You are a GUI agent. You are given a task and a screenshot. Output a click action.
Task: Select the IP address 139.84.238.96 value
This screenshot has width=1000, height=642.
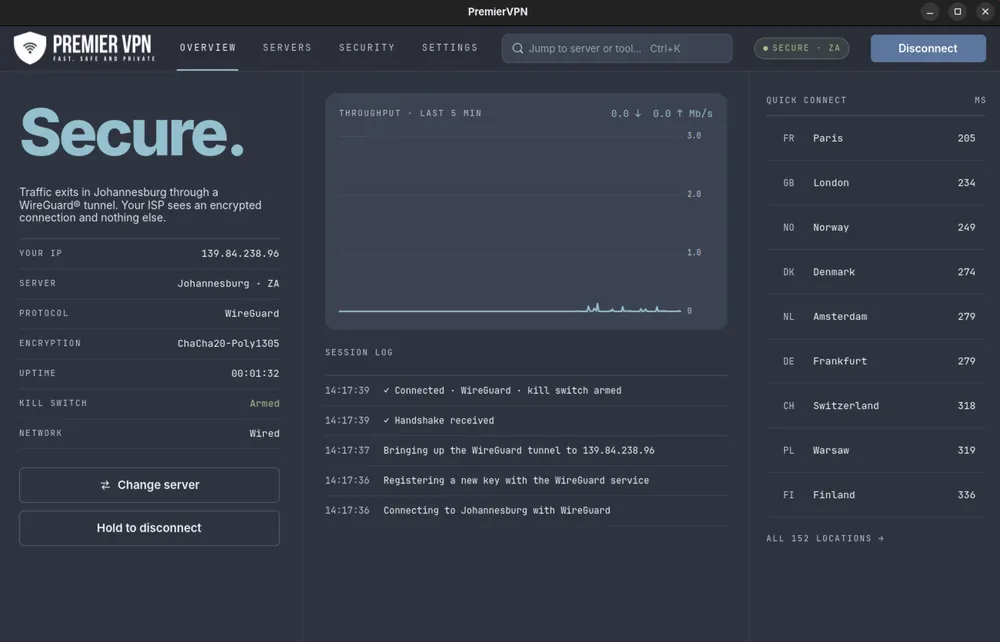[240, 254]
